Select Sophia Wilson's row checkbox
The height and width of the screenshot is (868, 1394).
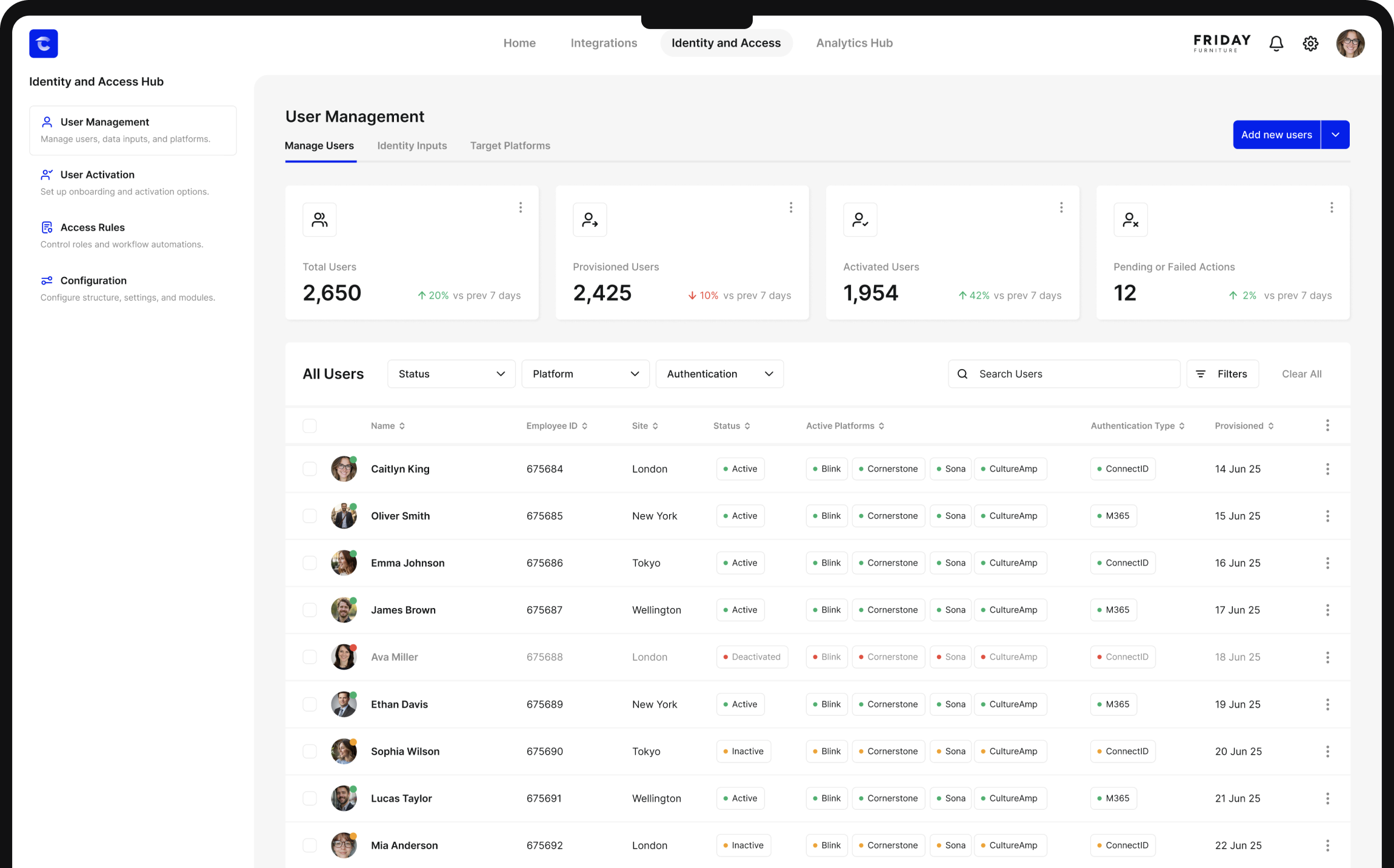[310, 752]
